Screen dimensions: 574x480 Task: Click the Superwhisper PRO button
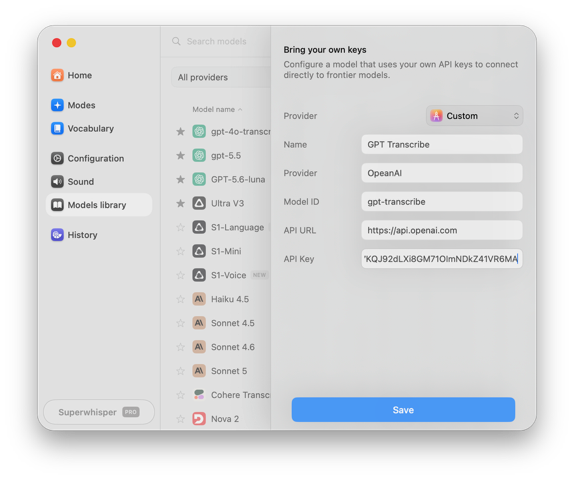coord(99,412)
